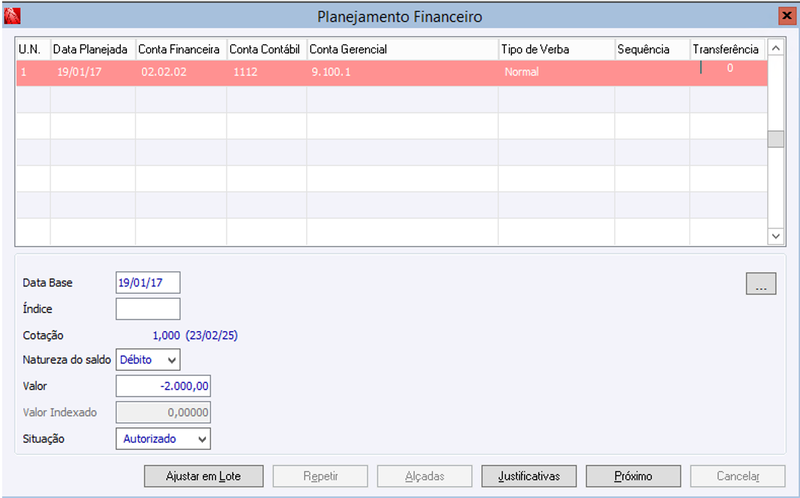Click the Transferência cell showing 0
Screen dimensions: 800x498
(x=729, y=72)
